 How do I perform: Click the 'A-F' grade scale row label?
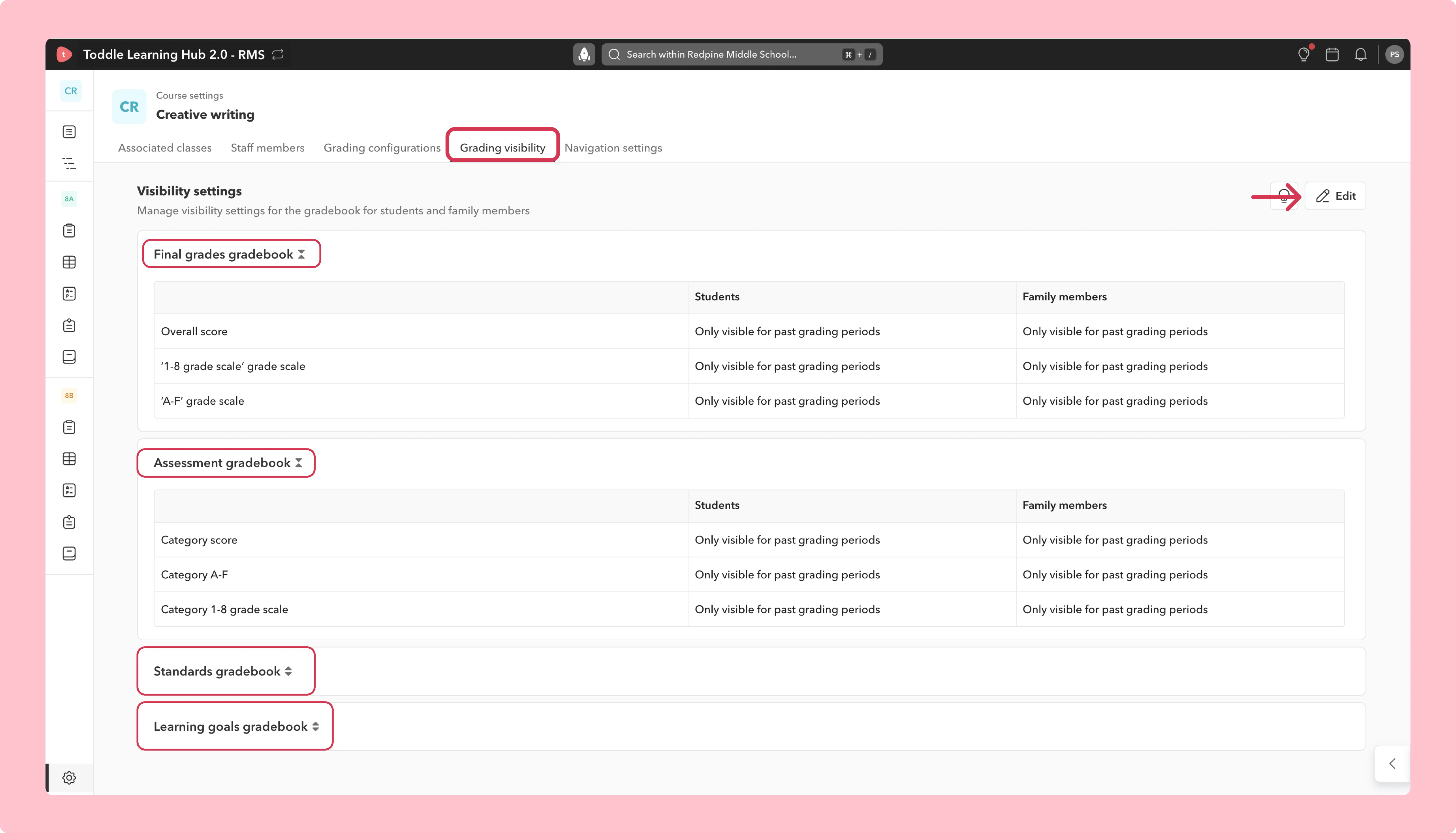(203, 401)
